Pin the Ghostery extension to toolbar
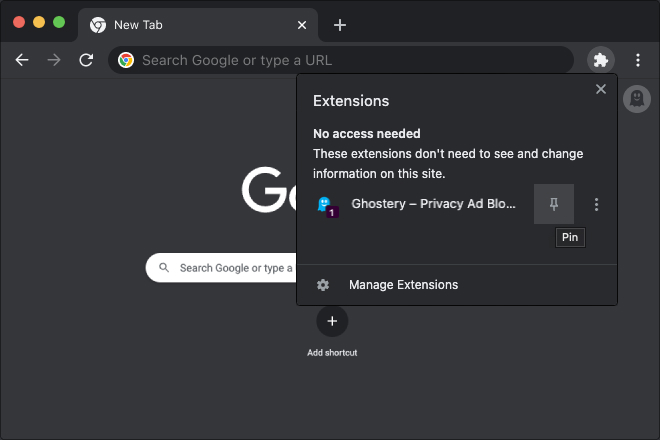This screenshot has width=660, height=440. (554, 204)
